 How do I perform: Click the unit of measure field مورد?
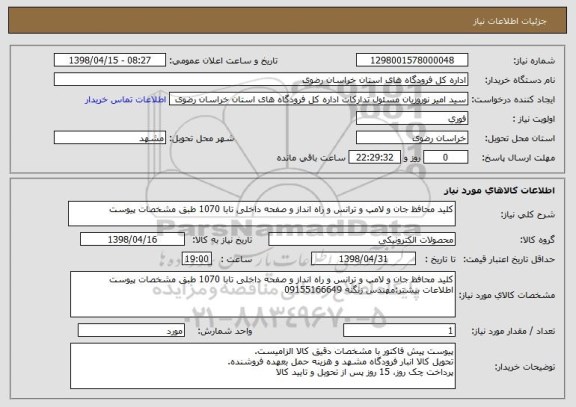click(131, 331)
